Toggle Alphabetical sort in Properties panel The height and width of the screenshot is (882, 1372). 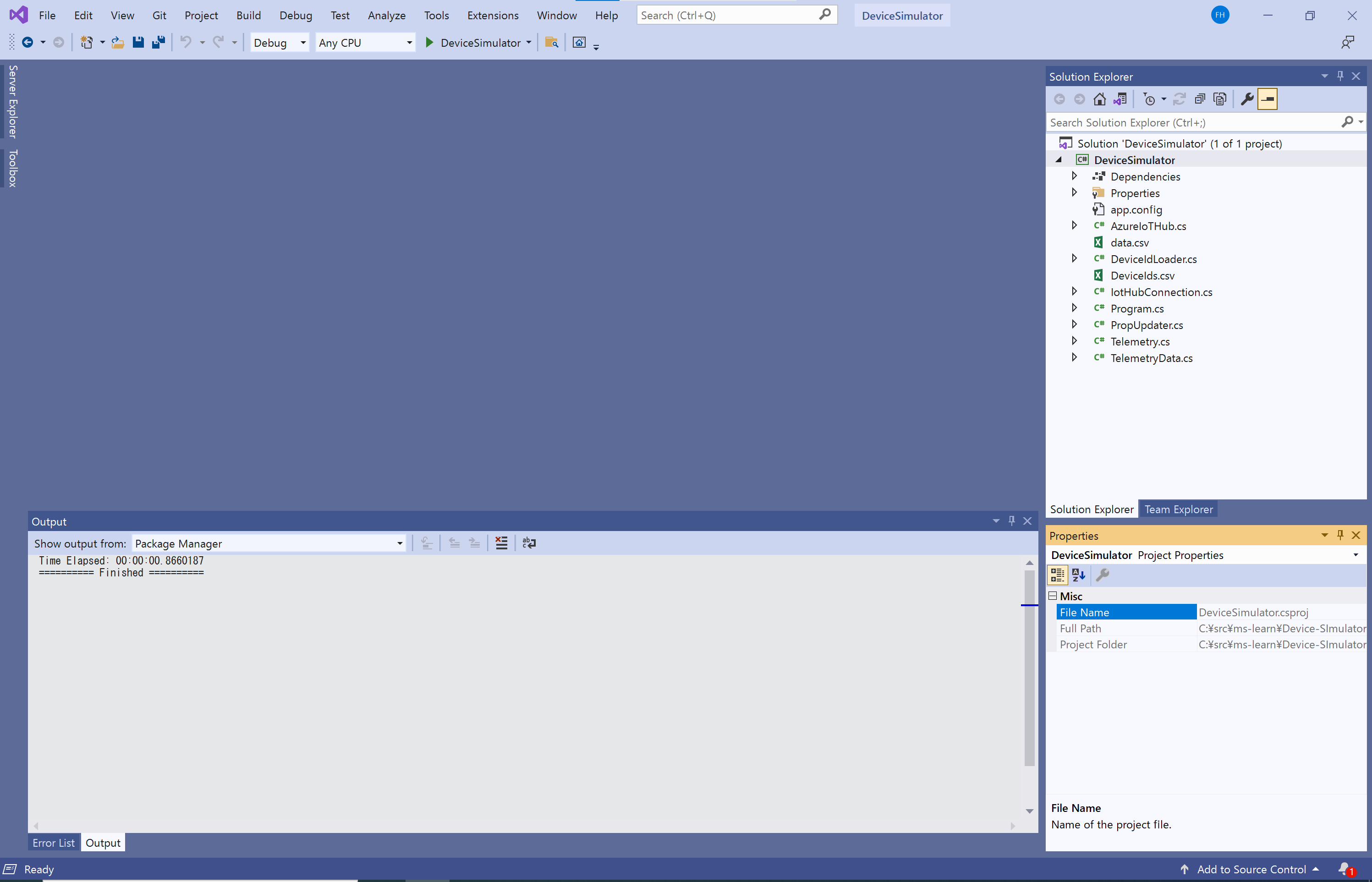point(1079,575)
